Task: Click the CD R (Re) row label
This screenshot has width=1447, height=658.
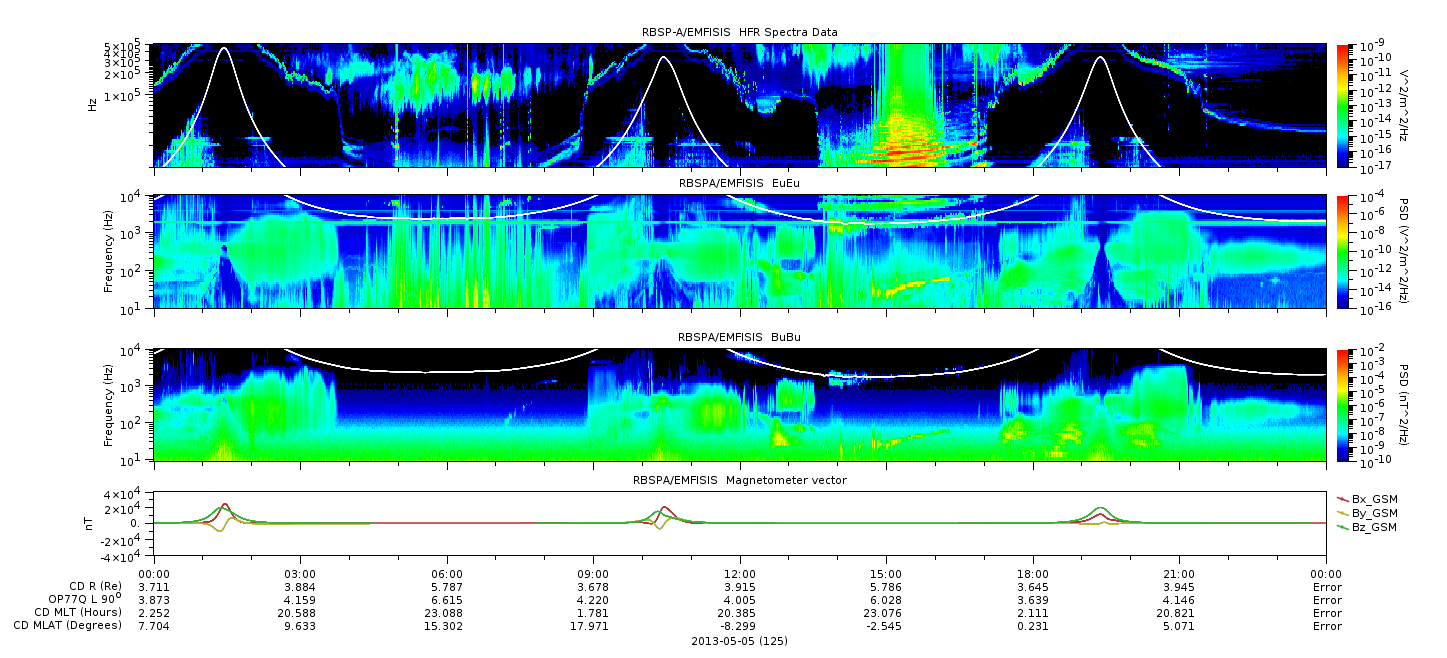Action: [96, 586]
